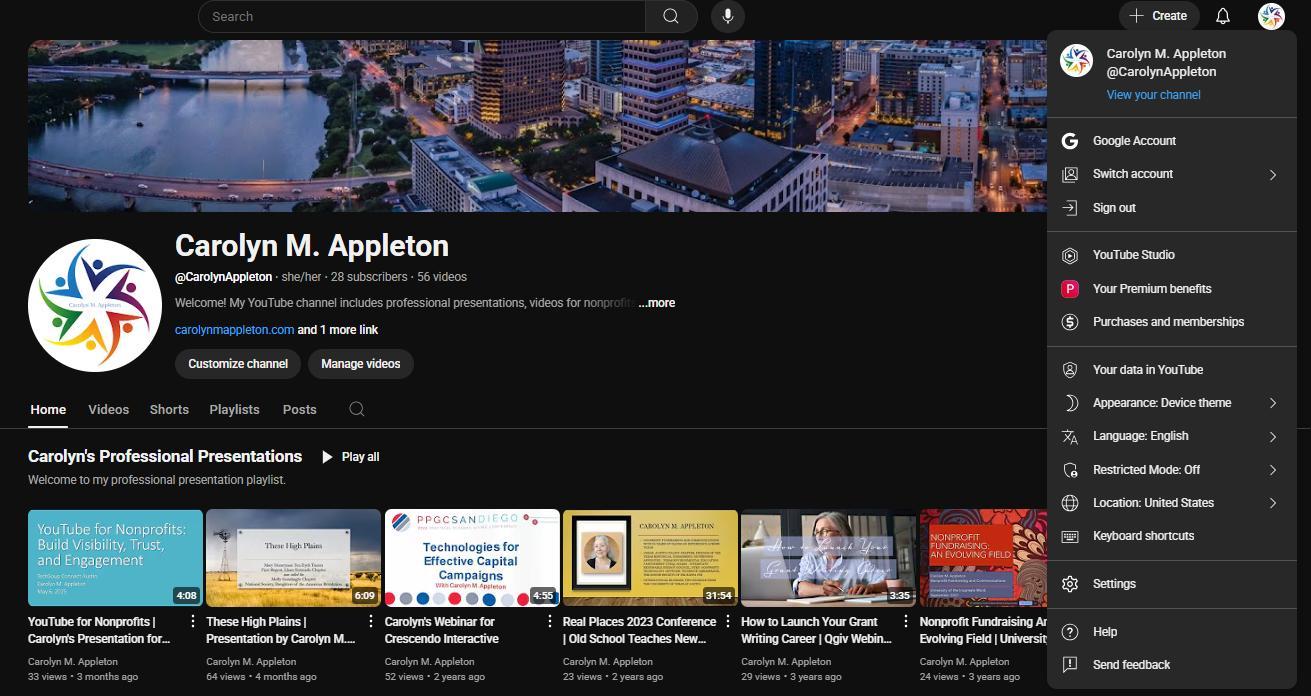Select Google Account menu entry
1311x696 pixels.
click(1171, 141)
